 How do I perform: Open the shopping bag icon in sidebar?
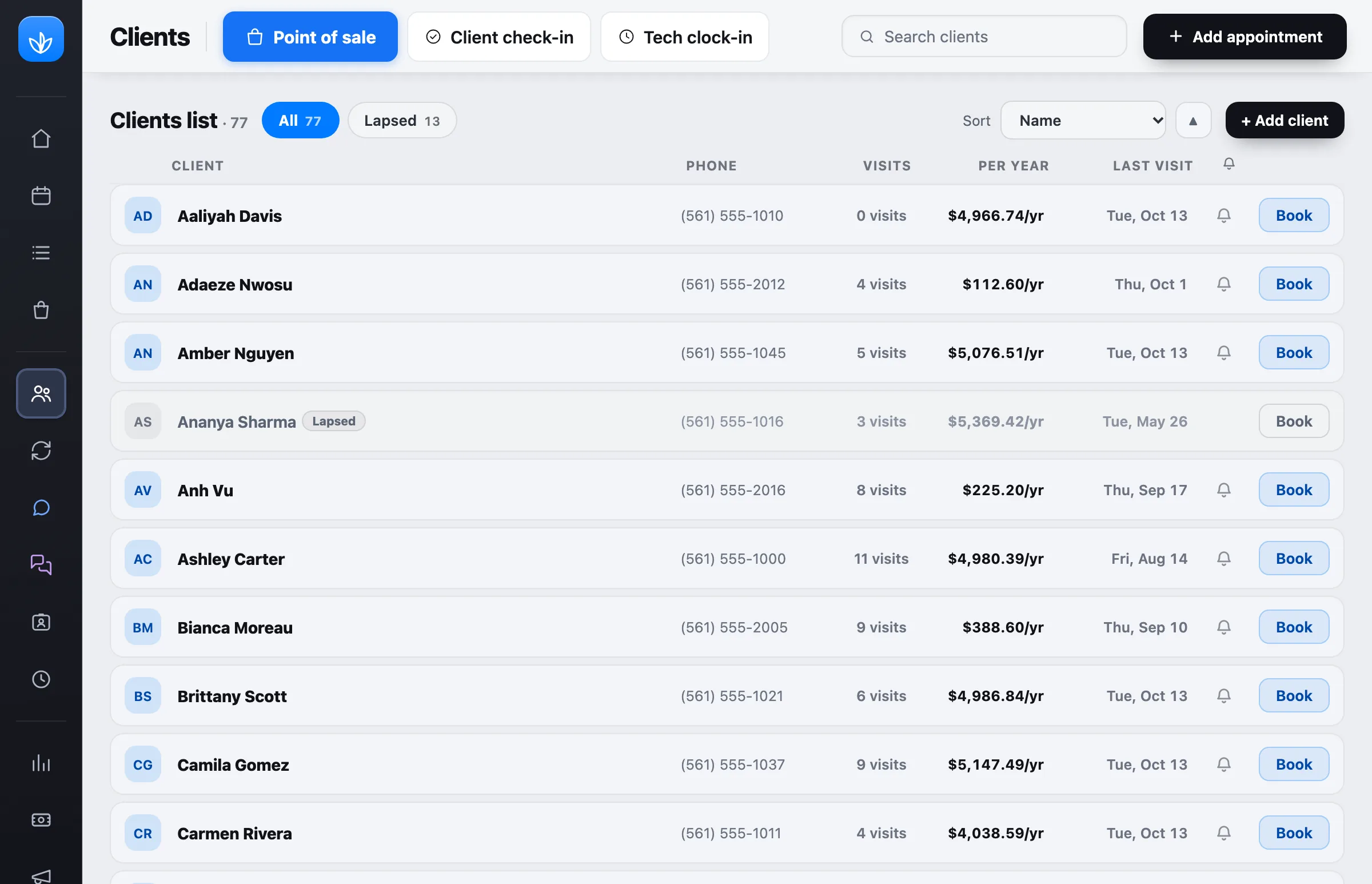(x=41, y=310)
